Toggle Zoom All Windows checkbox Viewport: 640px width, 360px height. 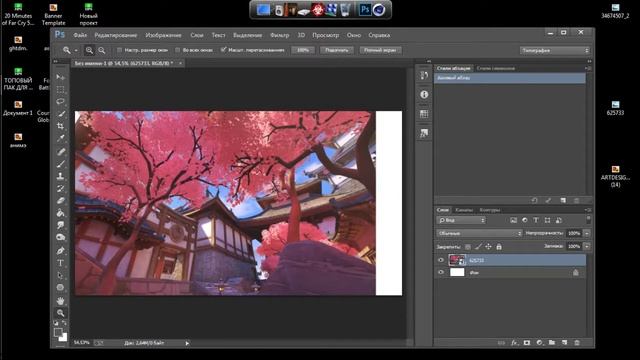tap(178, 50)
